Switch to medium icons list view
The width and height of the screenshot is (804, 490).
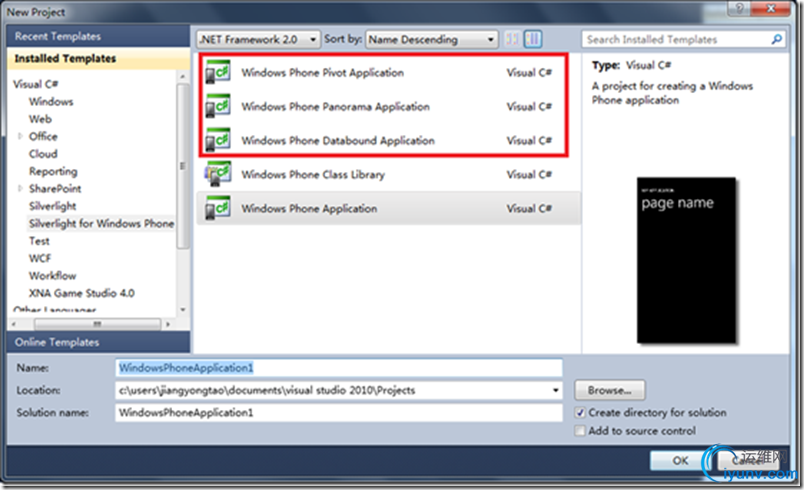coord(533,39)
